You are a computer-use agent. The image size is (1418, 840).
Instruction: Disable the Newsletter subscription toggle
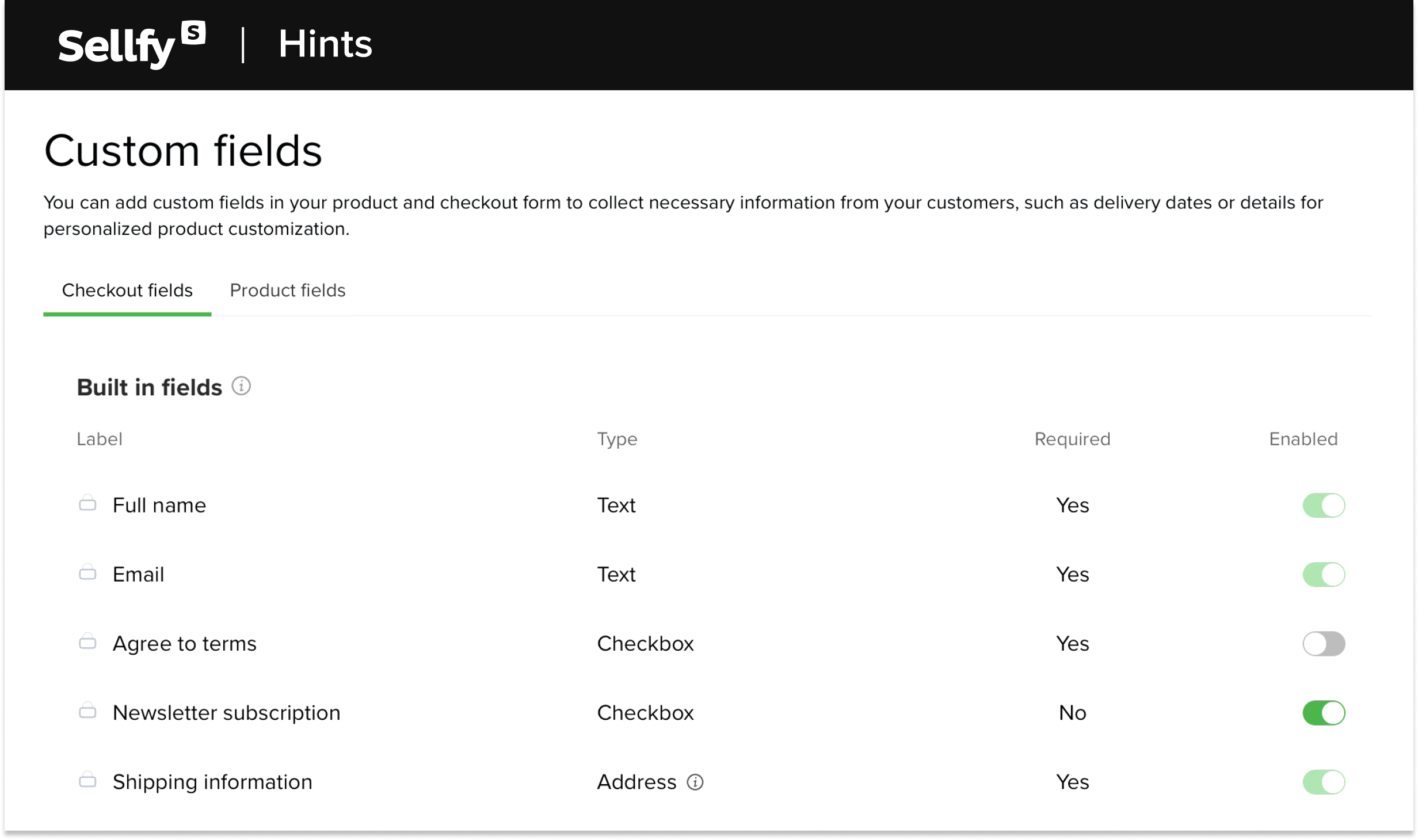pyautogui.click(x=1324, y=713)
